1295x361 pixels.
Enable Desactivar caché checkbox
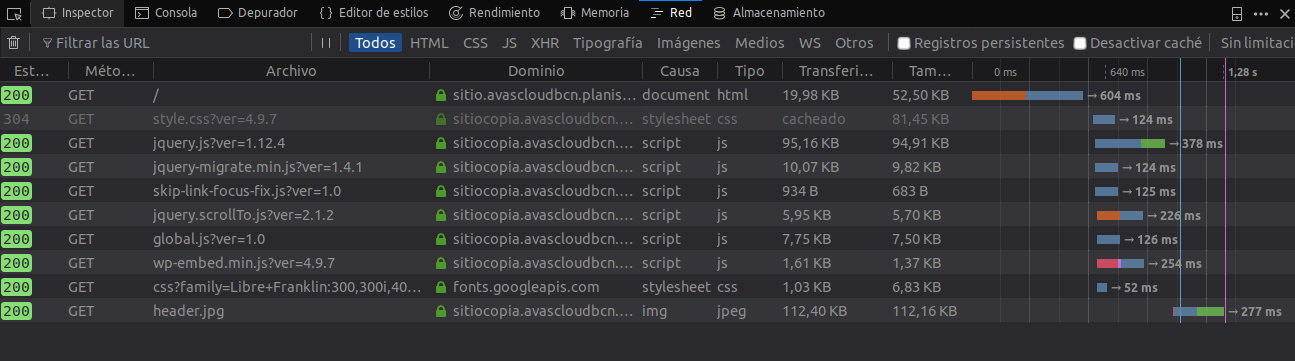click(1080, 43)
